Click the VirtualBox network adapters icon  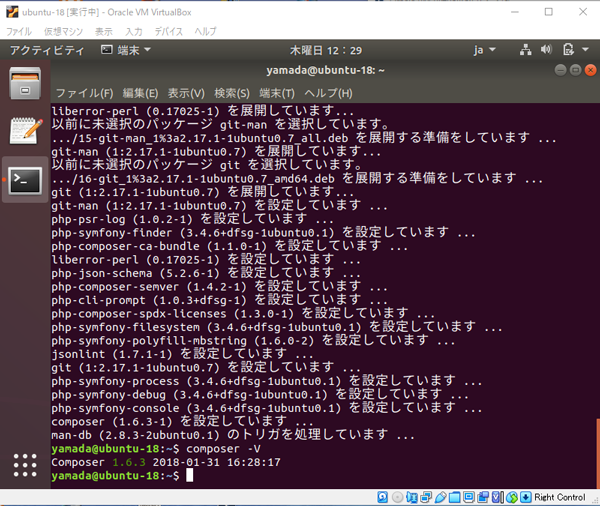click(426, 497)
